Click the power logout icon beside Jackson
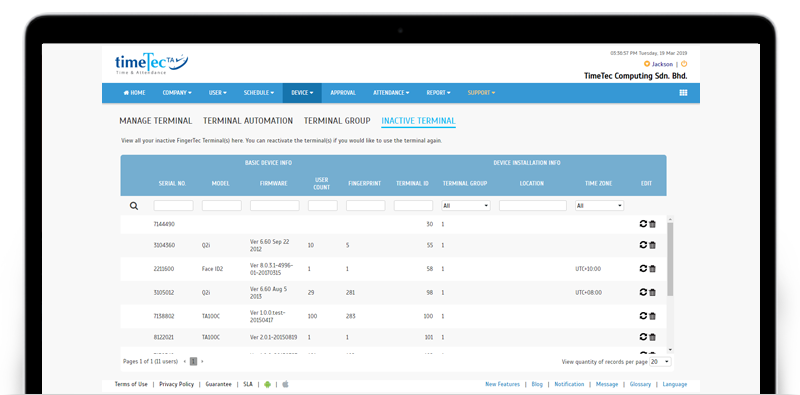 tap(684, 64)
